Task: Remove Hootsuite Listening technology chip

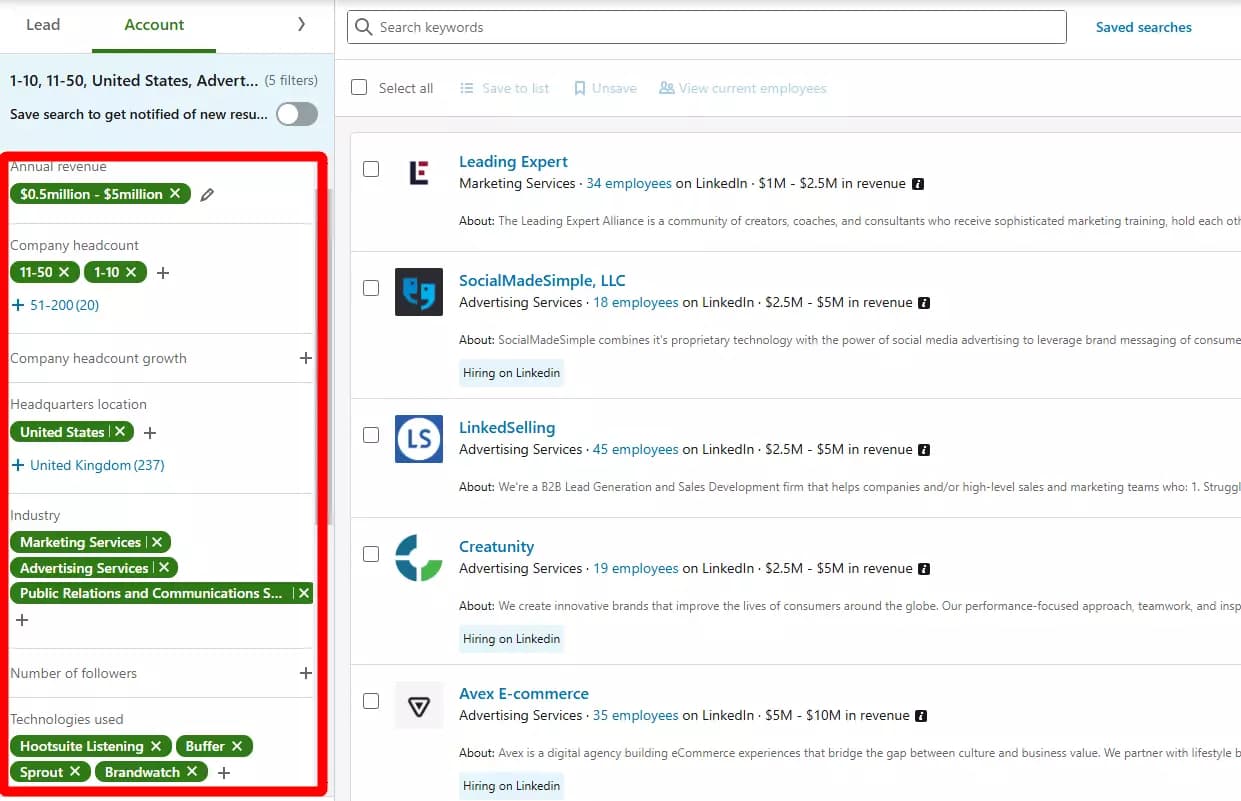Action: tap(156, 746)
